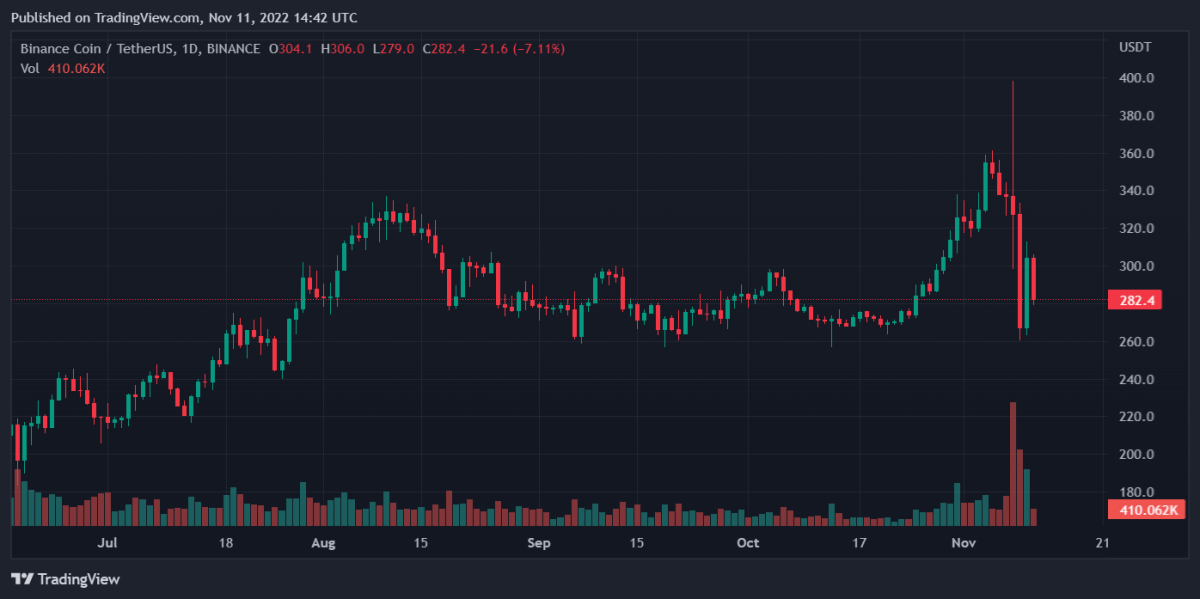Screen dimensions: 1200x599
Task: Select the USDT currency label
Action: click(1134, 48)
